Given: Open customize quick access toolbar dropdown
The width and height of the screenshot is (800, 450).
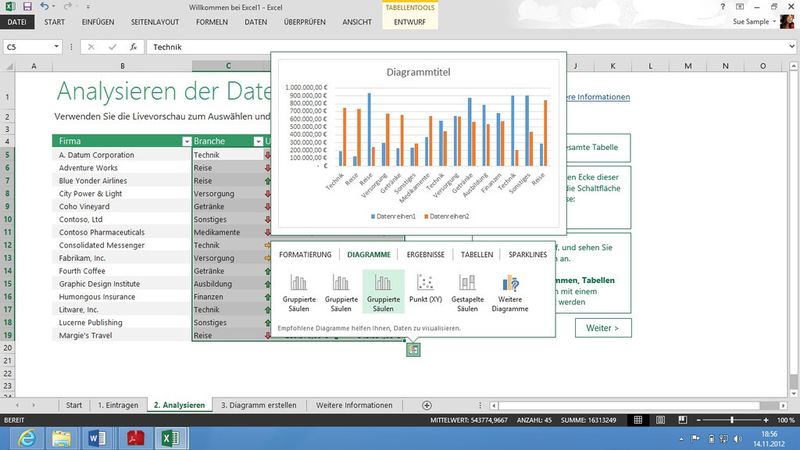Looking at the screenshot, I should [88, 7].
